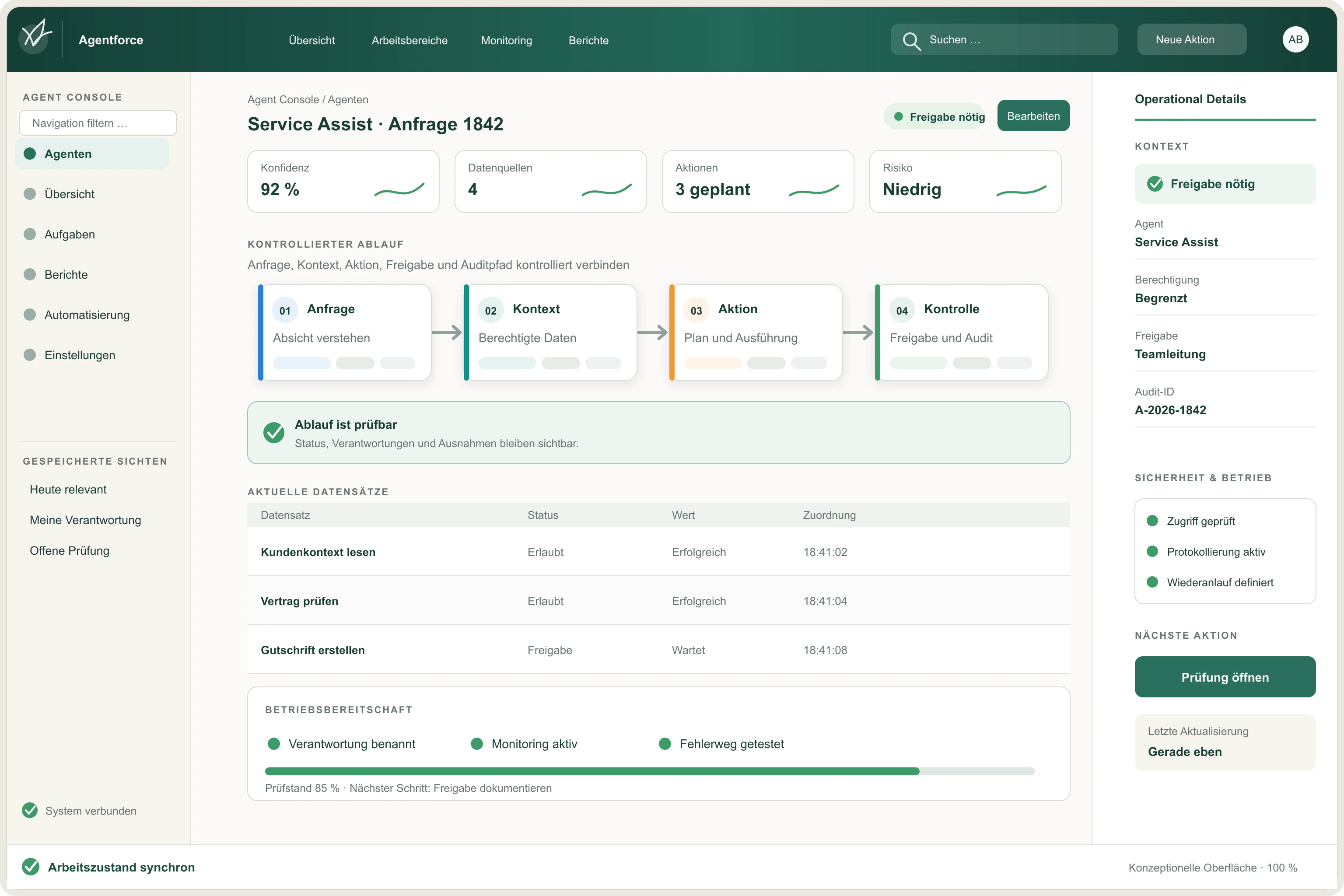Click the Audit-ID value A-2026-1842
This screenshot has width=1344, height=896.
1170,409
